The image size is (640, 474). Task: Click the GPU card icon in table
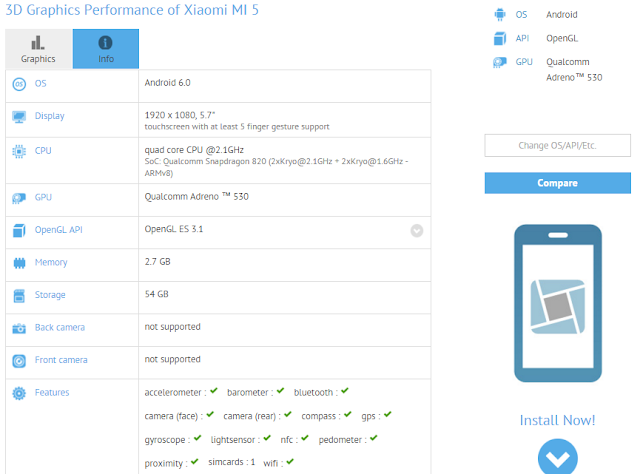pyautogui.click(x=19, y=198)
